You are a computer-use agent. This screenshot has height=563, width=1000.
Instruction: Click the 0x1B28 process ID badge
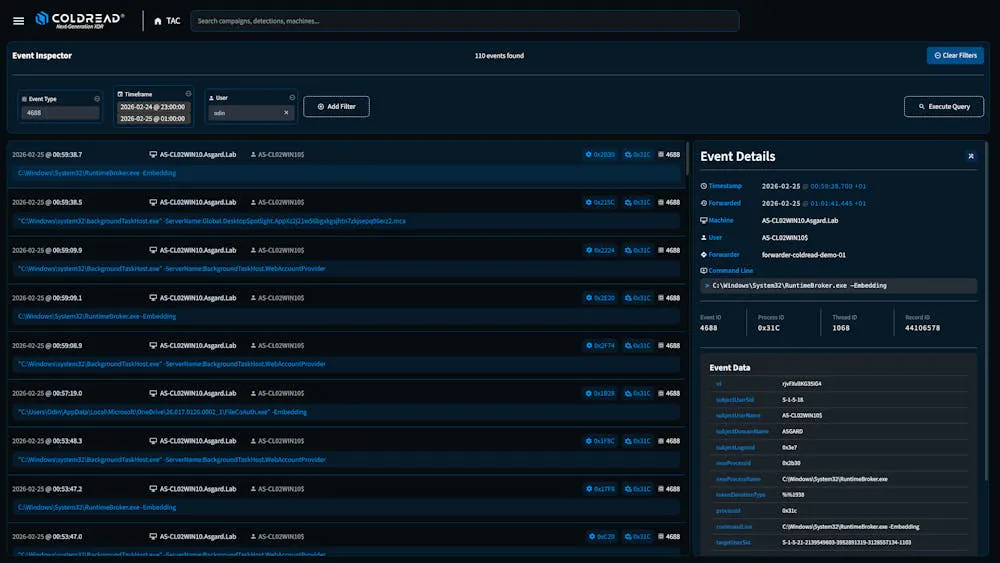(600, 393)
